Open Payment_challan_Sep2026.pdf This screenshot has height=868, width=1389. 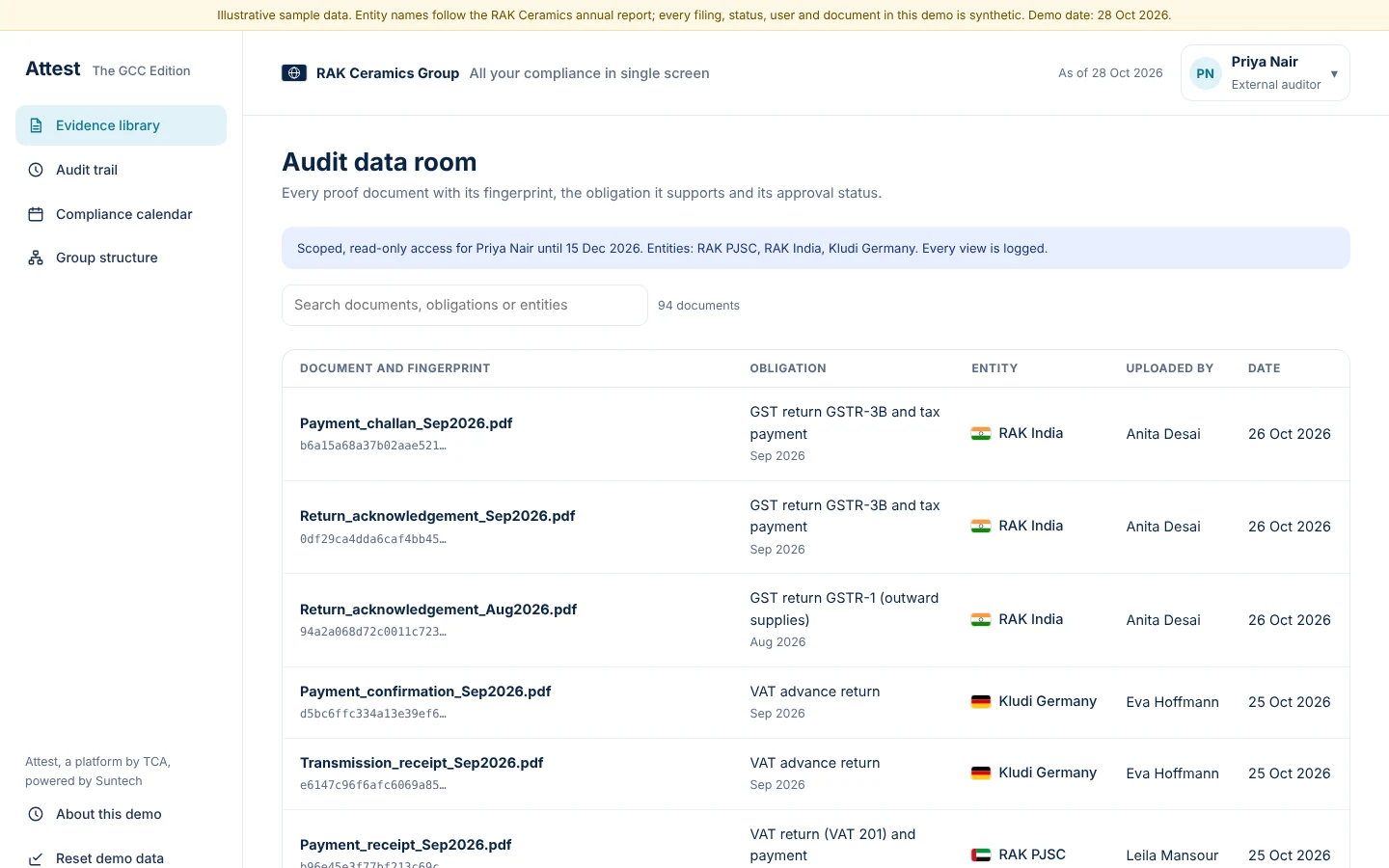point(406,423)
